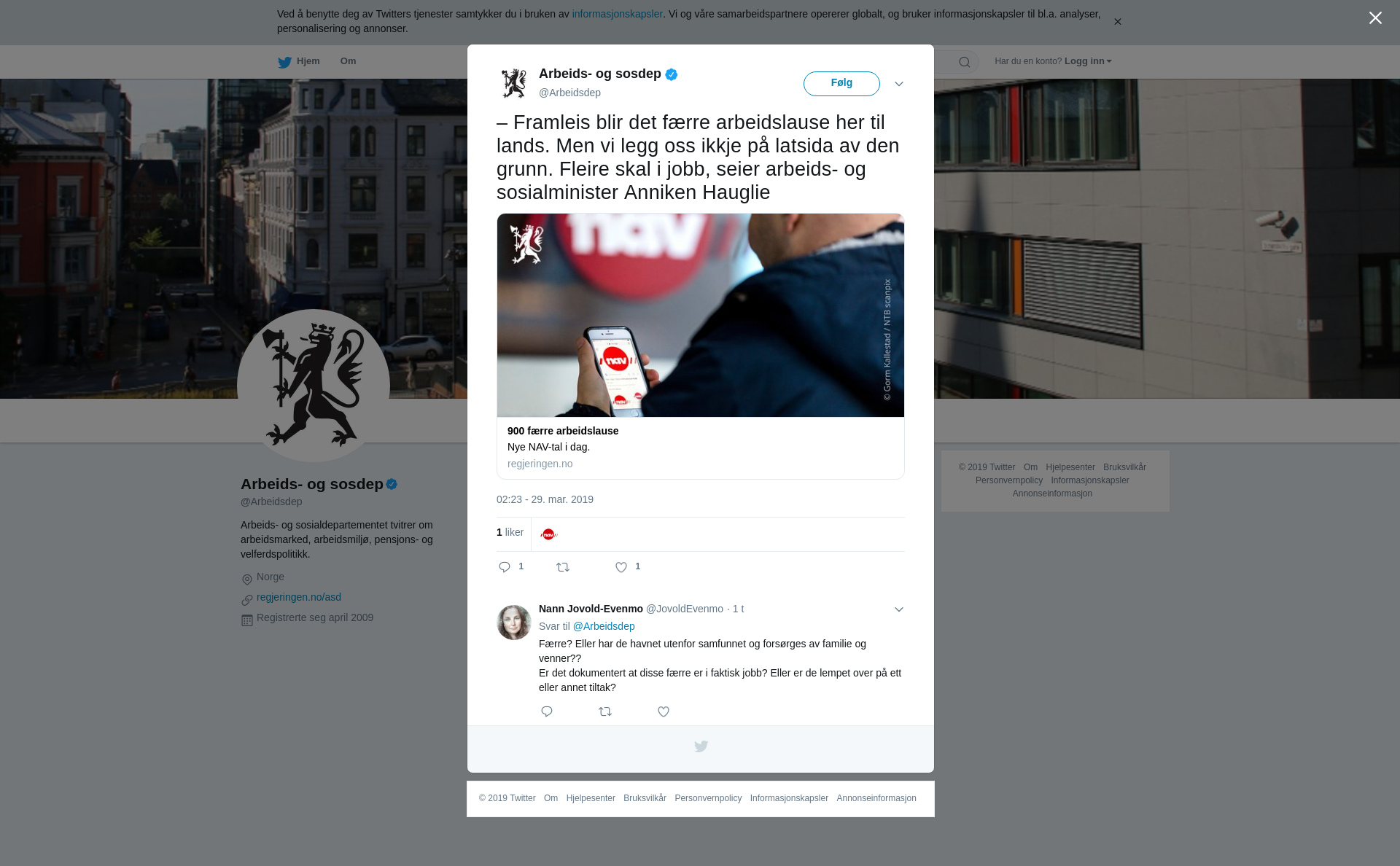This screenshot has height=866, width=1400.
Task: Like Nann Jovold-Evenmo's reply
Action: pyautogui.click(x=664, y=711)
